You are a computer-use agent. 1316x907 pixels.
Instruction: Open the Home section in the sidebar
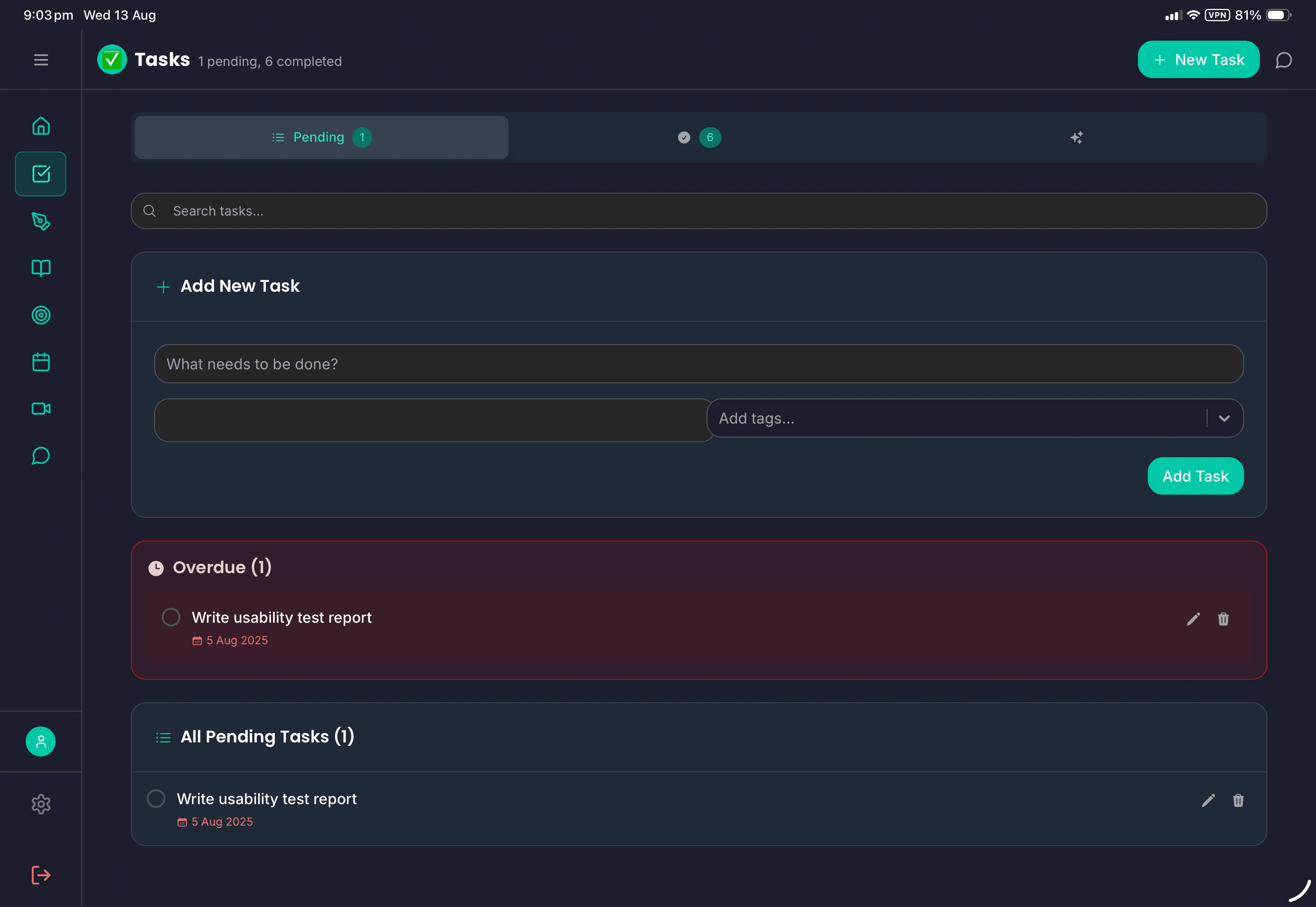click(x=40, y=126)
